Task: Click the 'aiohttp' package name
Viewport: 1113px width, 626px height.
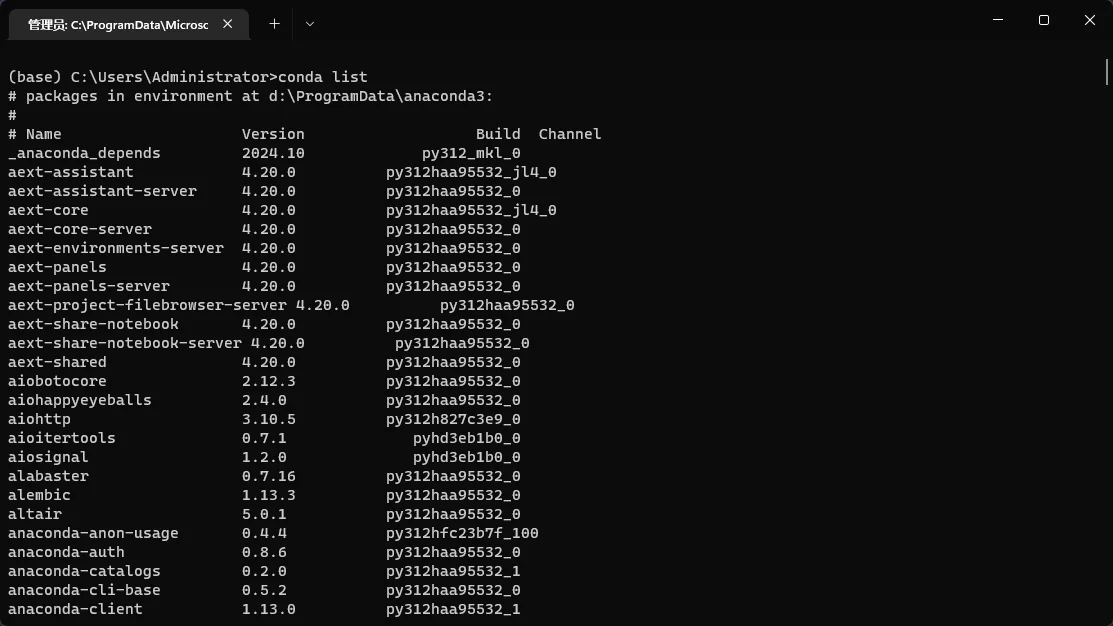Action: 39,419
